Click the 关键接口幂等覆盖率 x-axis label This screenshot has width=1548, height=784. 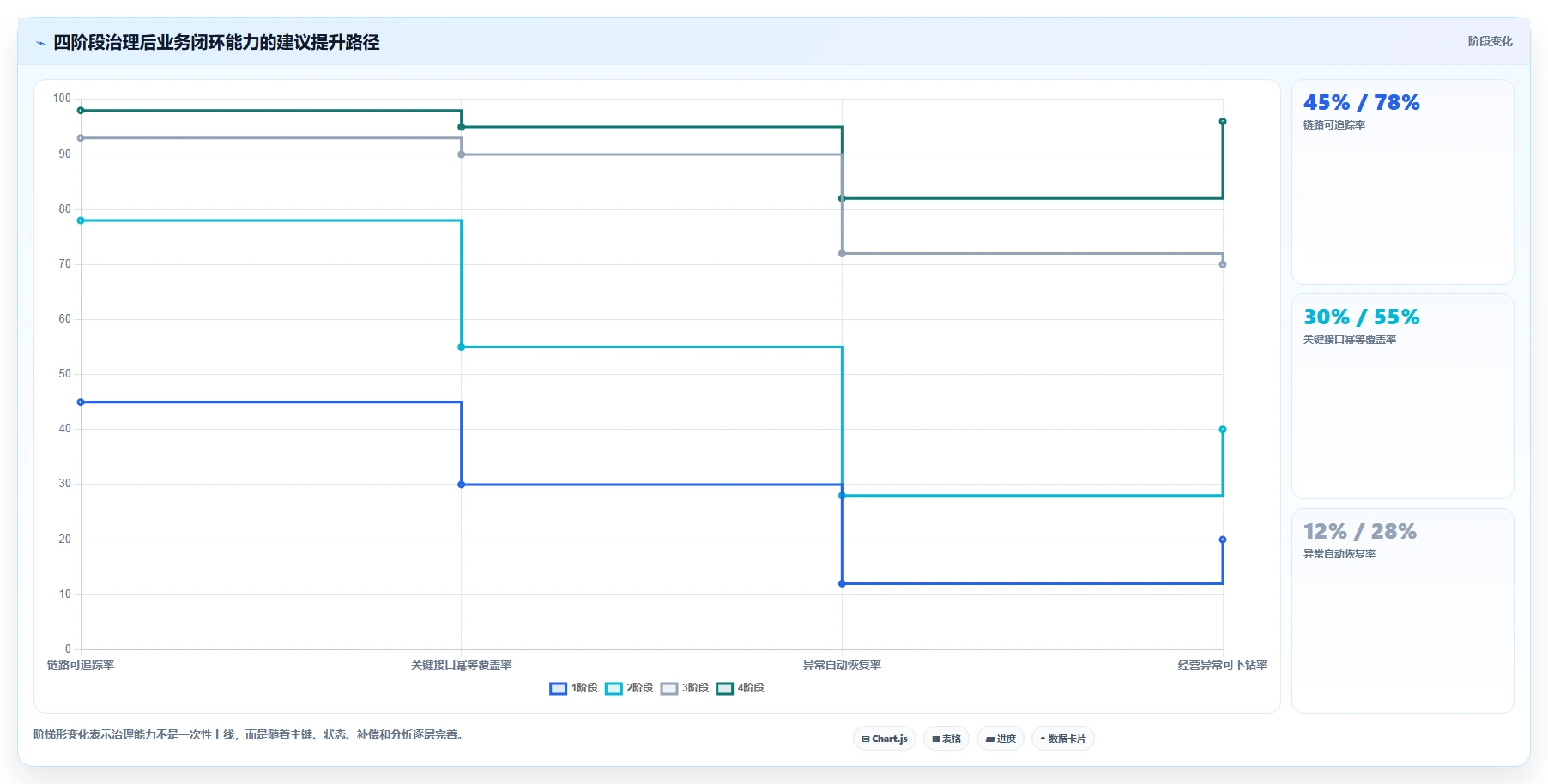tap(462, 665)
